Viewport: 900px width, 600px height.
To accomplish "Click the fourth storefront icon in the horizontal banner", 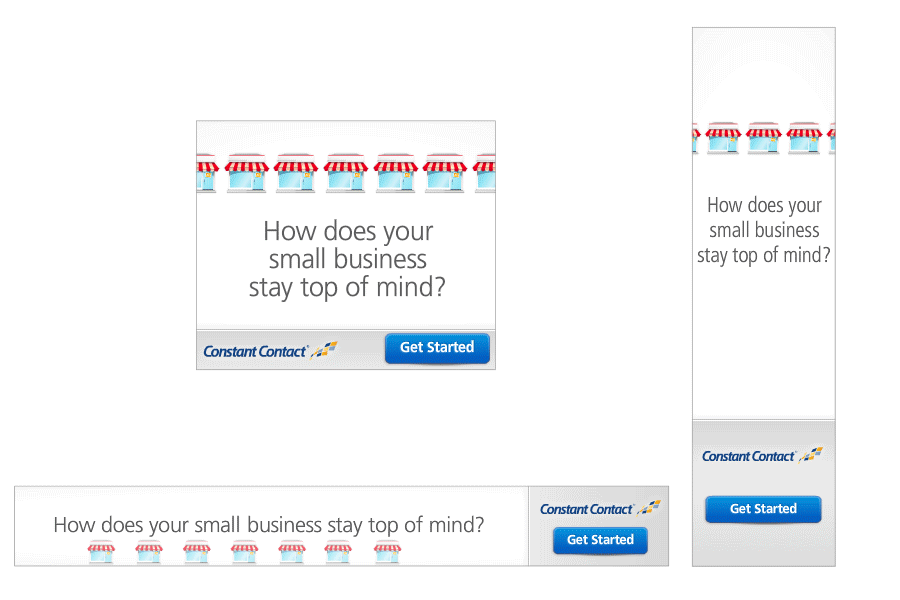I will pos(245,553).
